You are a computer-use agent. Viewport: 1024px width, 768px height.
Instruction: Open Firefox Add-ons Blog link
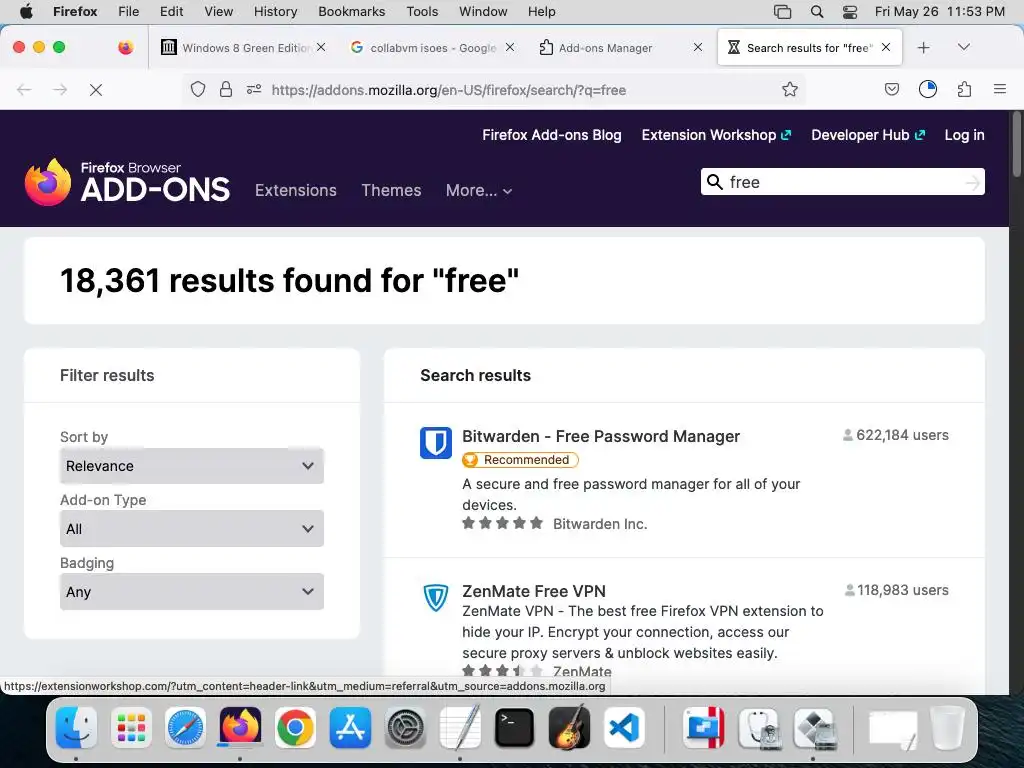point(552,135)
